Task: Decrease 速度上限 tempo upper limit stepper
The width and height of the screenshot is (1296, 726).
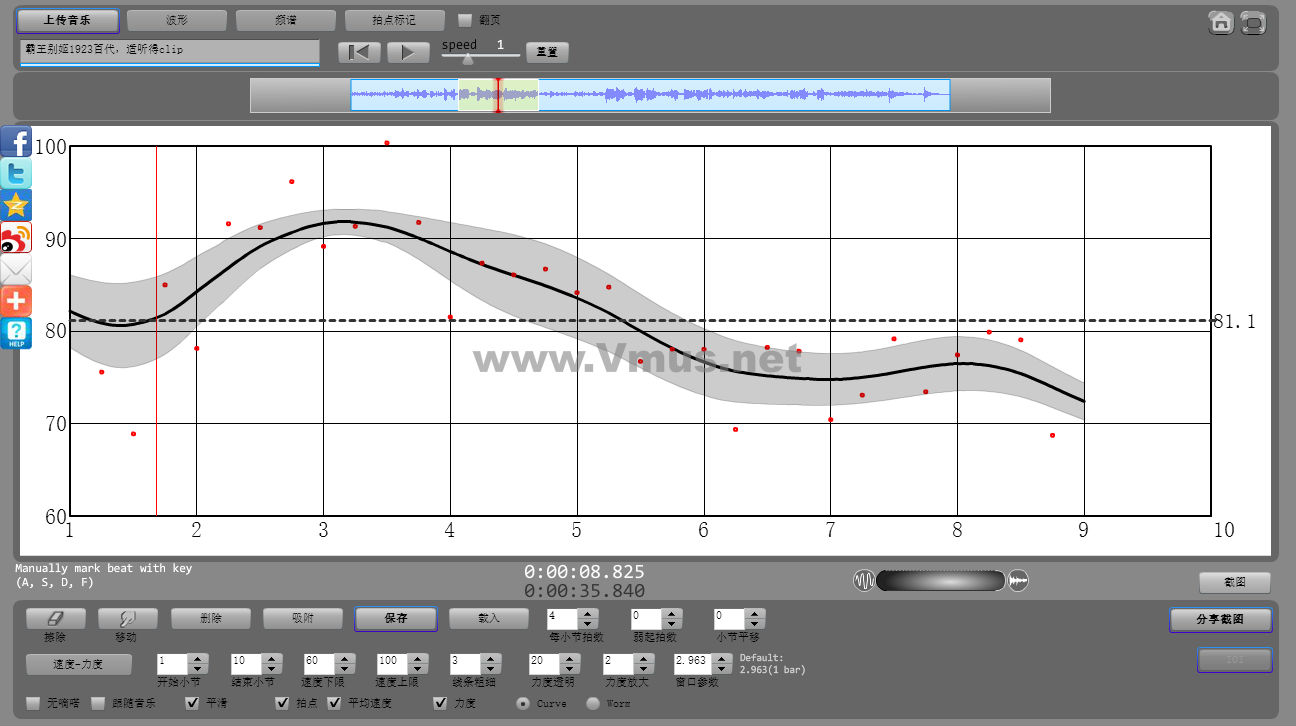Action: point(418,669)
